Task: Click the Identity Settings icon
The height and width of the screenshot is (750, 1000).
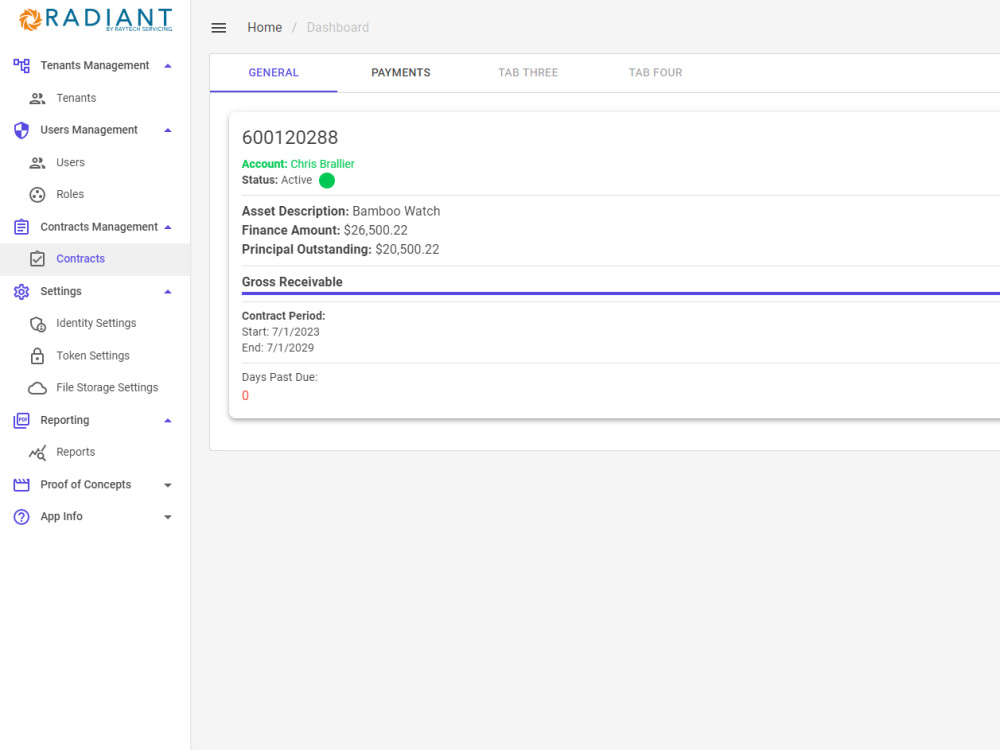Action: (x=37, y=323)
